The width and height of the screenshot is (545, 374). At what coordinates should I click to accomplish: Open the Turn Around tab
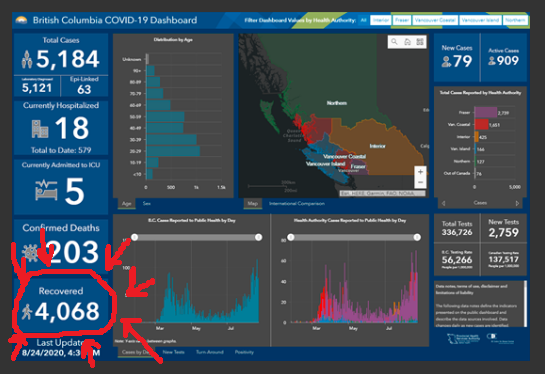pos(210,352)
